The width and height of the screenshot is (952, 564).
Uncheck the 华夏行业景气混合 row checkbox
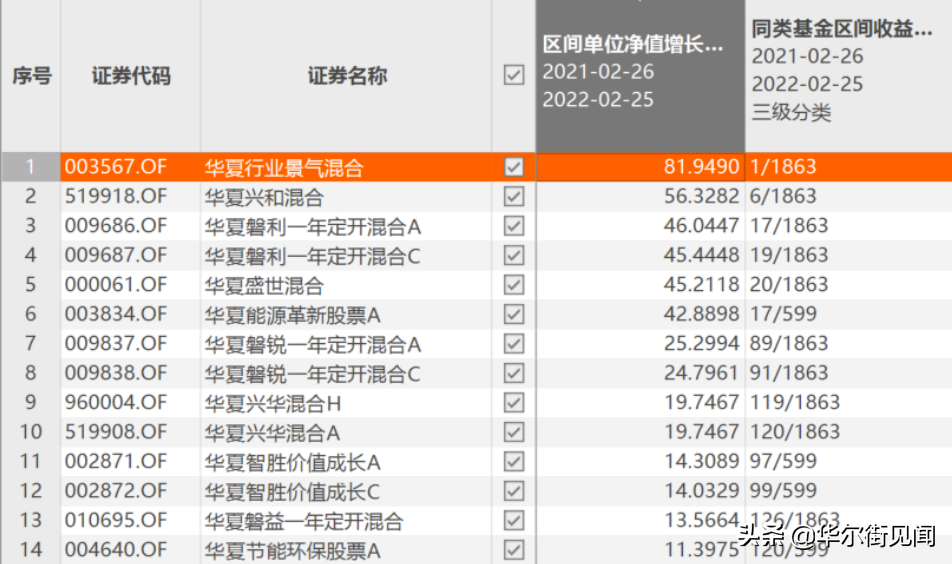[x=514, y=167]
